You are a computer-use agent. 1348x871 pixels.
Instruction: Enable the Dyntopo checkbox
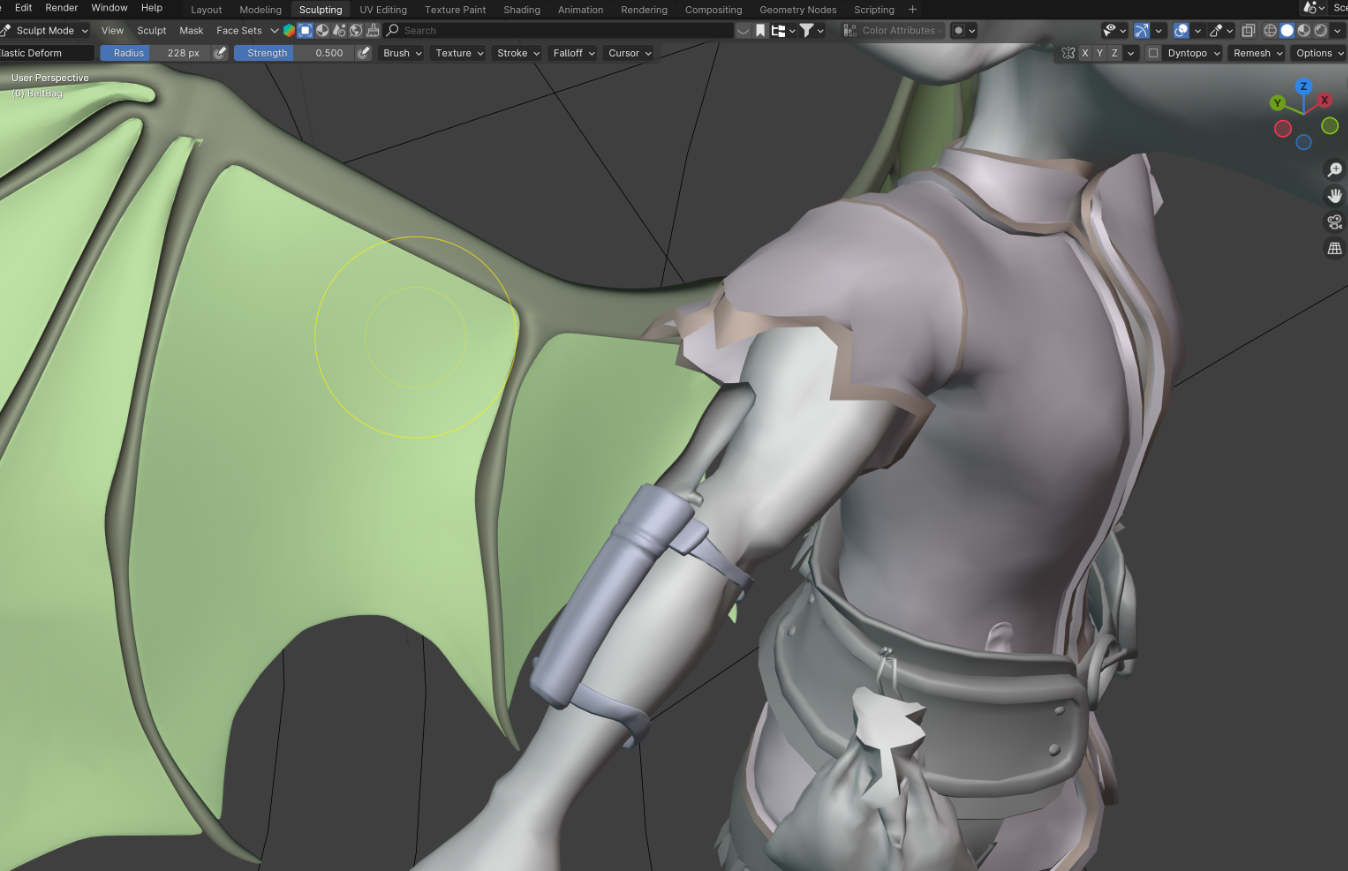coord(1153,53)
